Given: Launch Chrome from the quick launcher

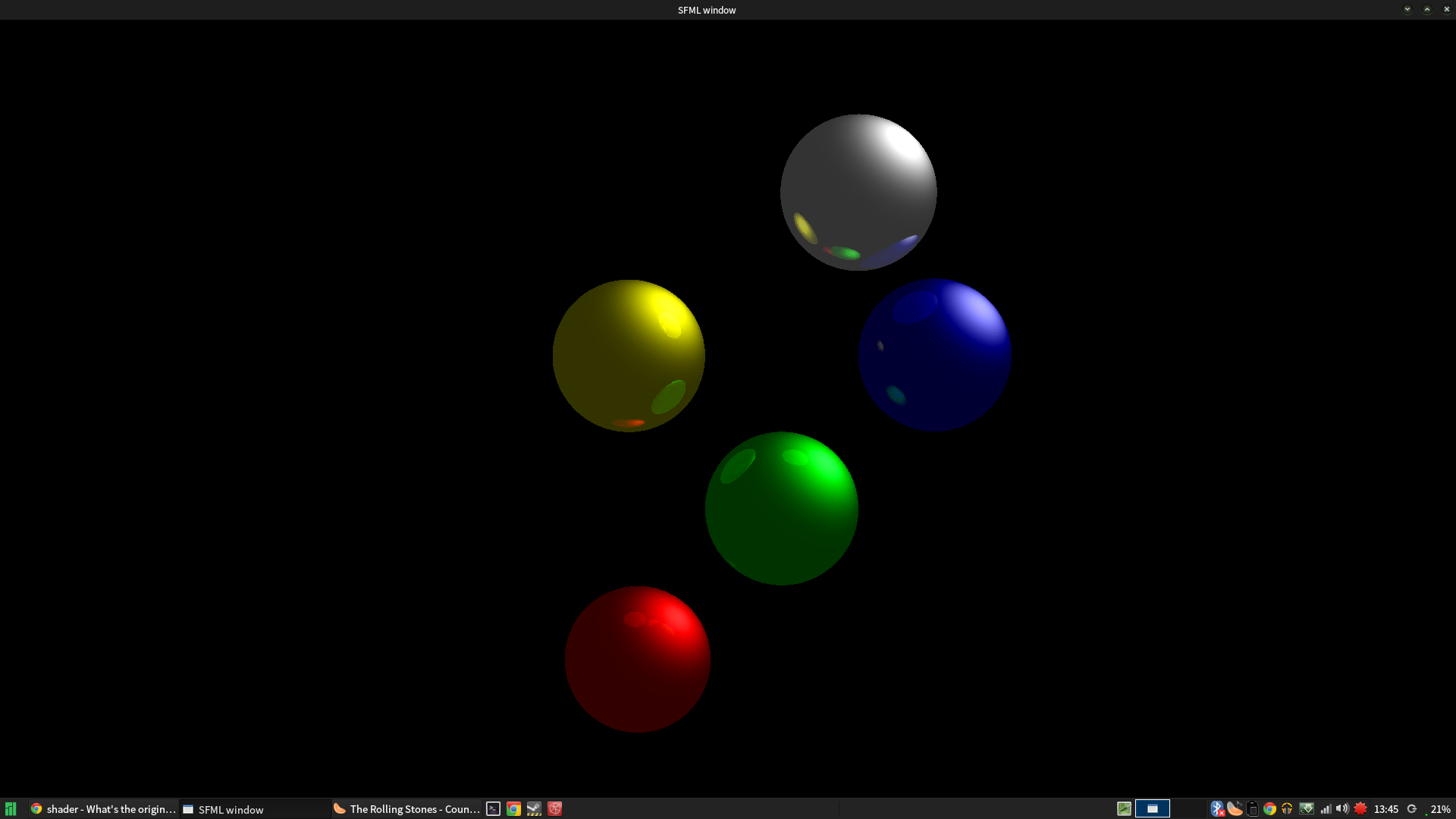Looking at the screenshot, I should (x=513, y=809).
